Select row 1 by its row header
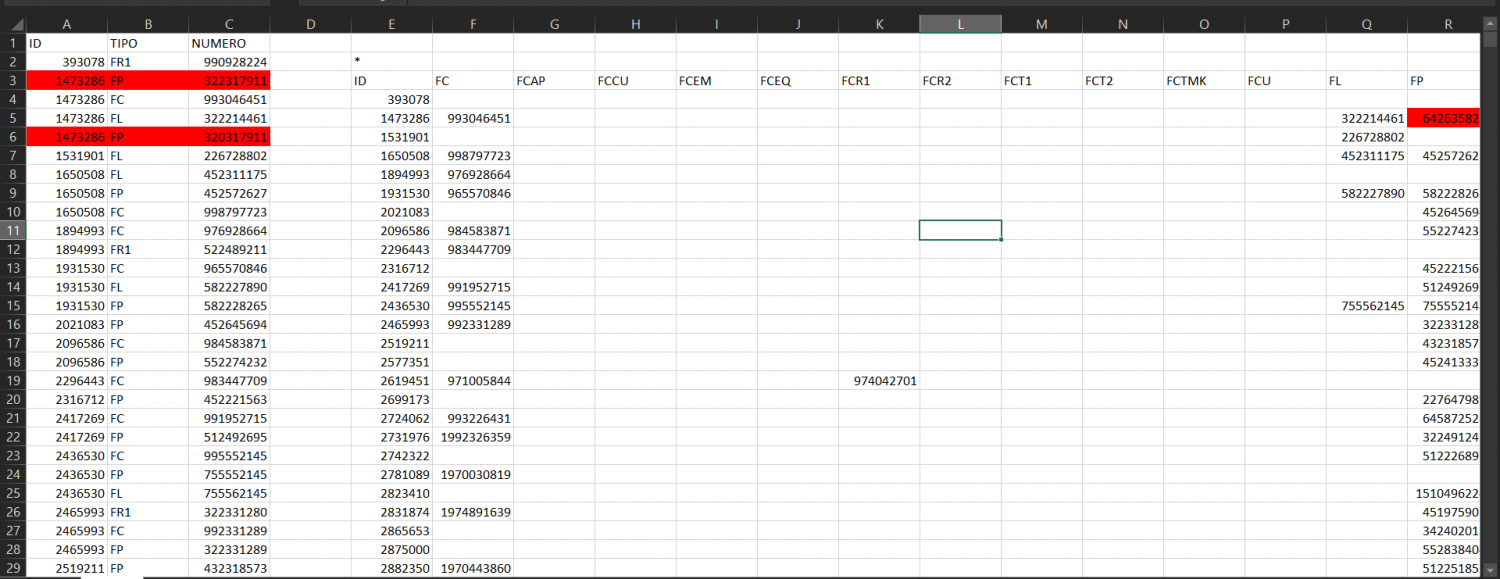This screenshot has height=579, width=1500. [x=13, y=43]
